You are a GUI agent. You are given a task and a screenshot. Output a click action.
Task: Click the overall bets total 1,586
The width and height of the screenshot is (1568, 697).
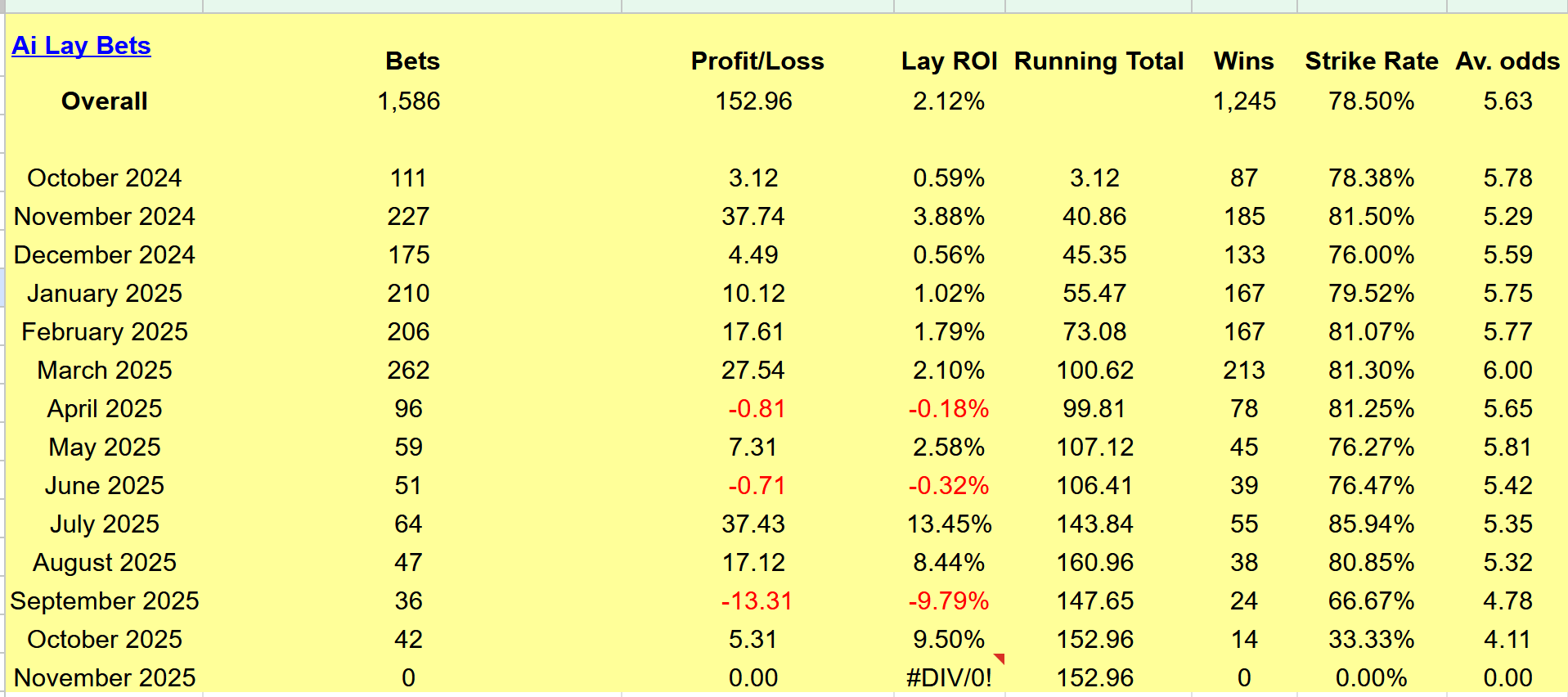pos(408,101)
